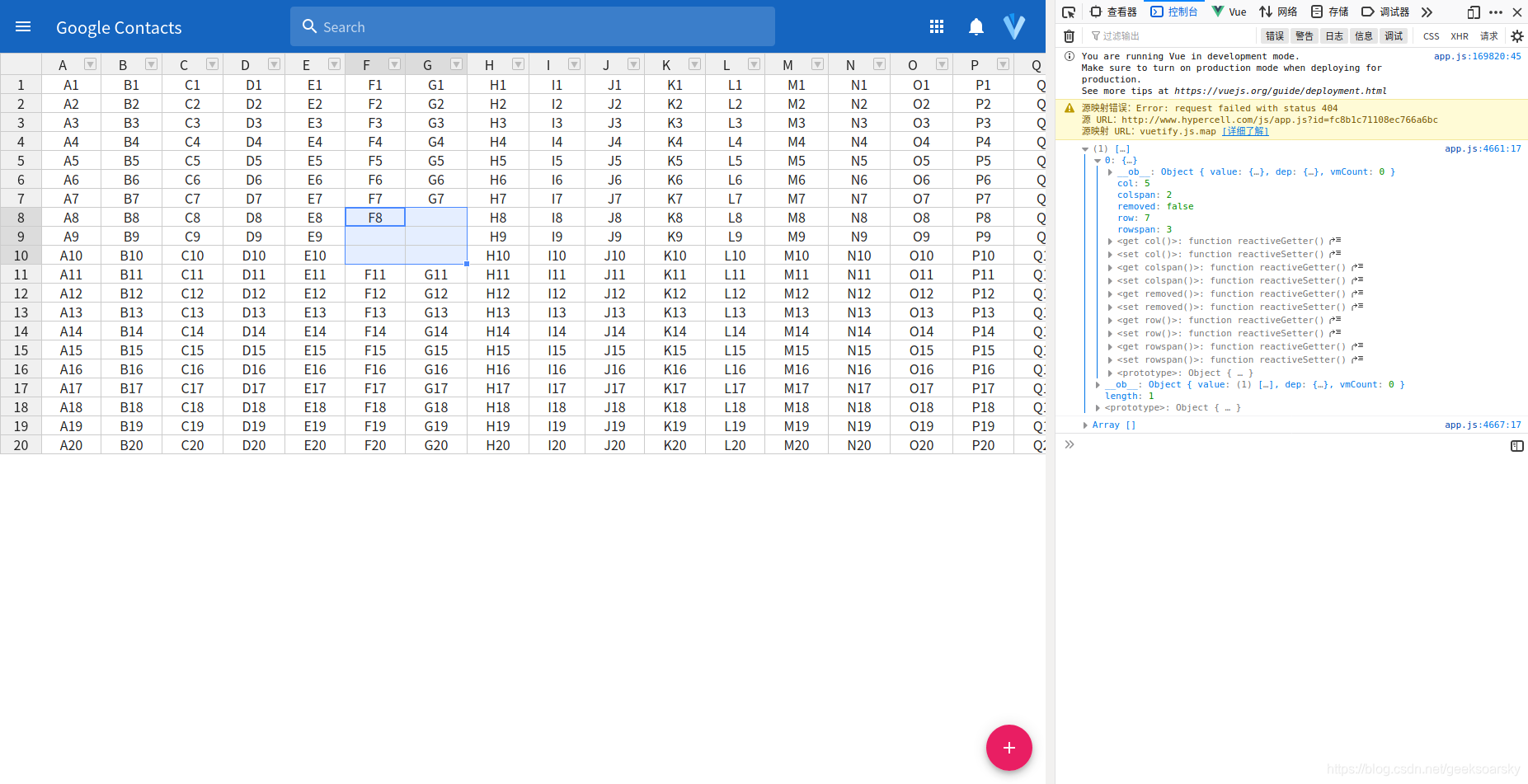Jump to reactiveSetter for set rowspan()
Image resolution: width=1528 pixels, height=784 pixels.
pyautogui.click(x=1357, y=359)
